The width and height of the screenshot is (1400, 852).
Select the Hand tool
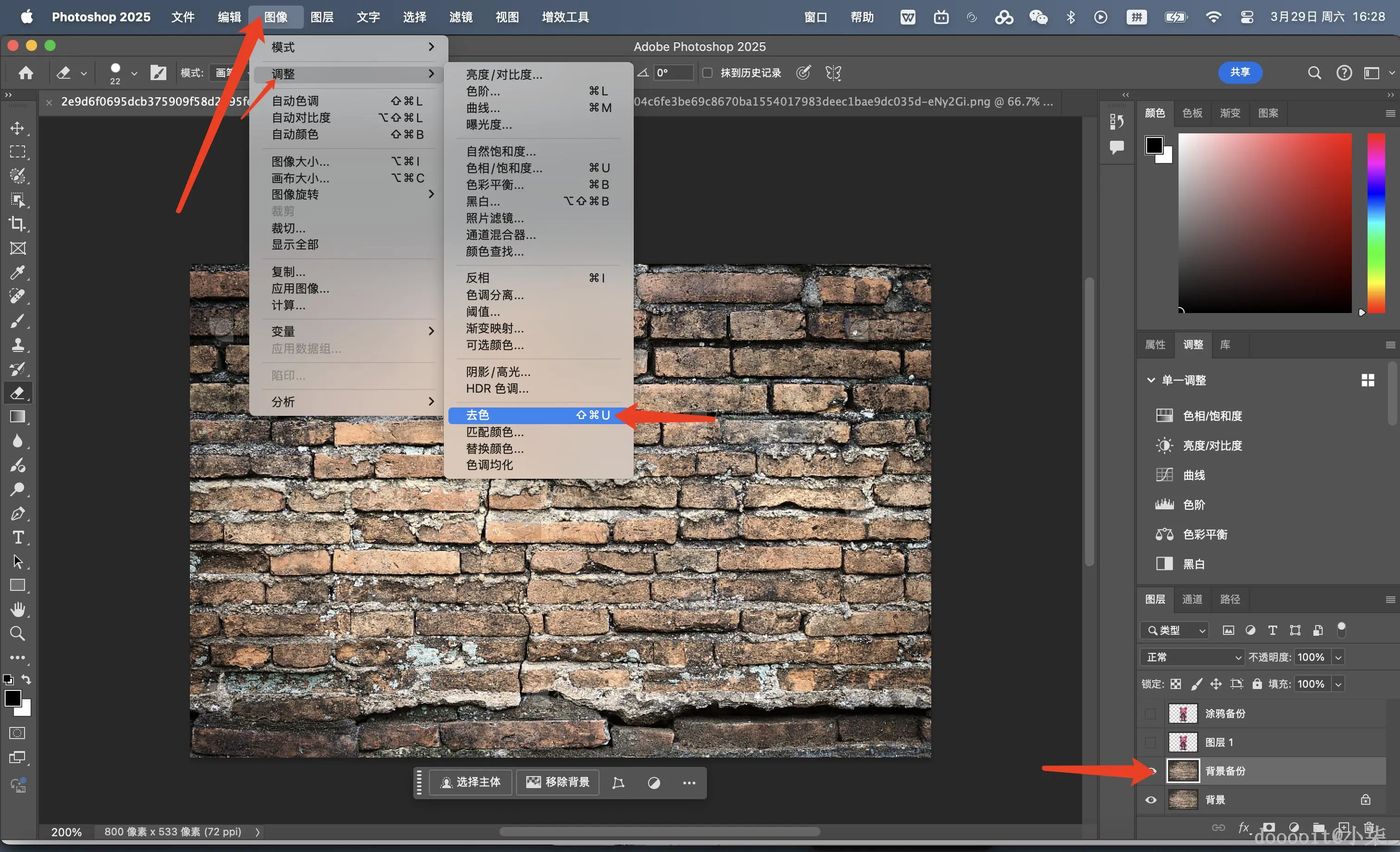(18, 609)
